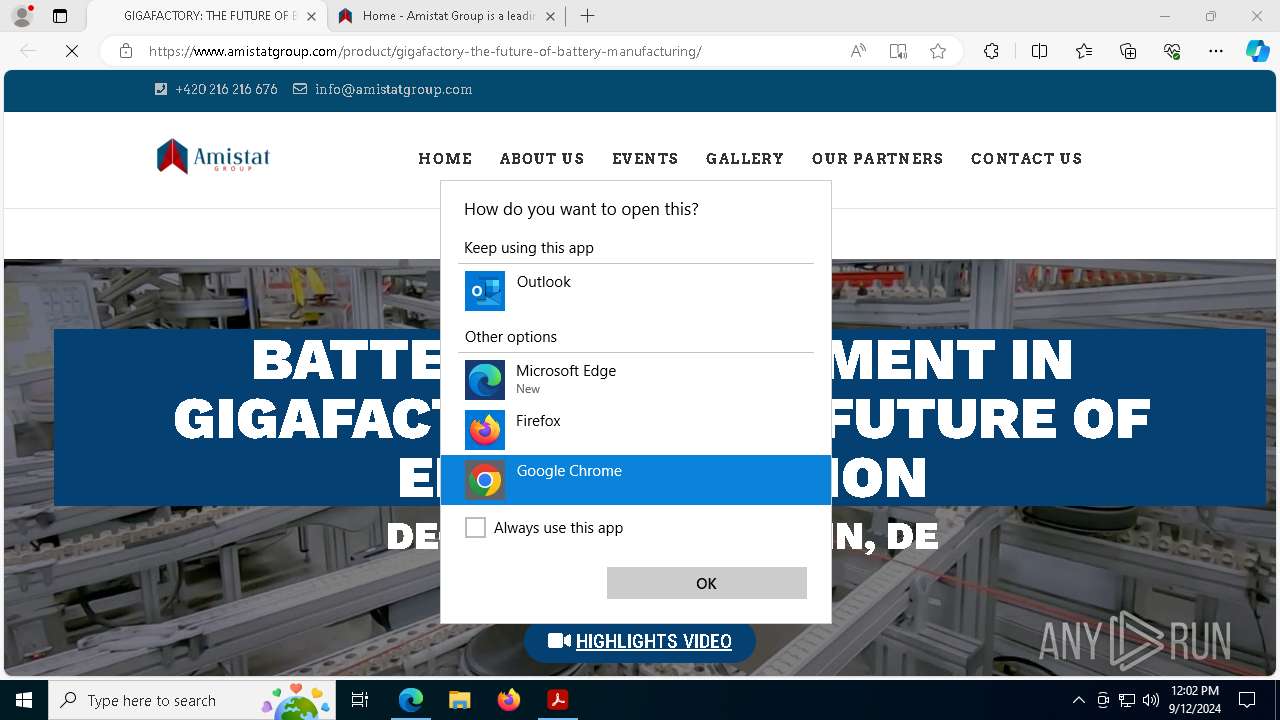1280x720 pixels.
Task: Toggle Read aloud icon in address bar
Action: click(x=858, y=51)
